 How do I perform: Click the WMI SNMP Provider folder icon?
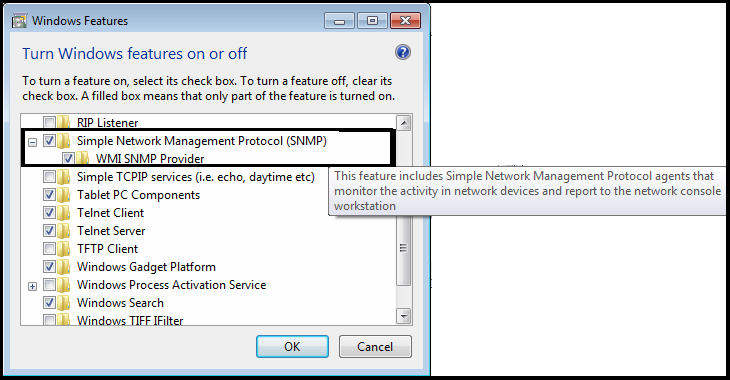click(83, 158)
